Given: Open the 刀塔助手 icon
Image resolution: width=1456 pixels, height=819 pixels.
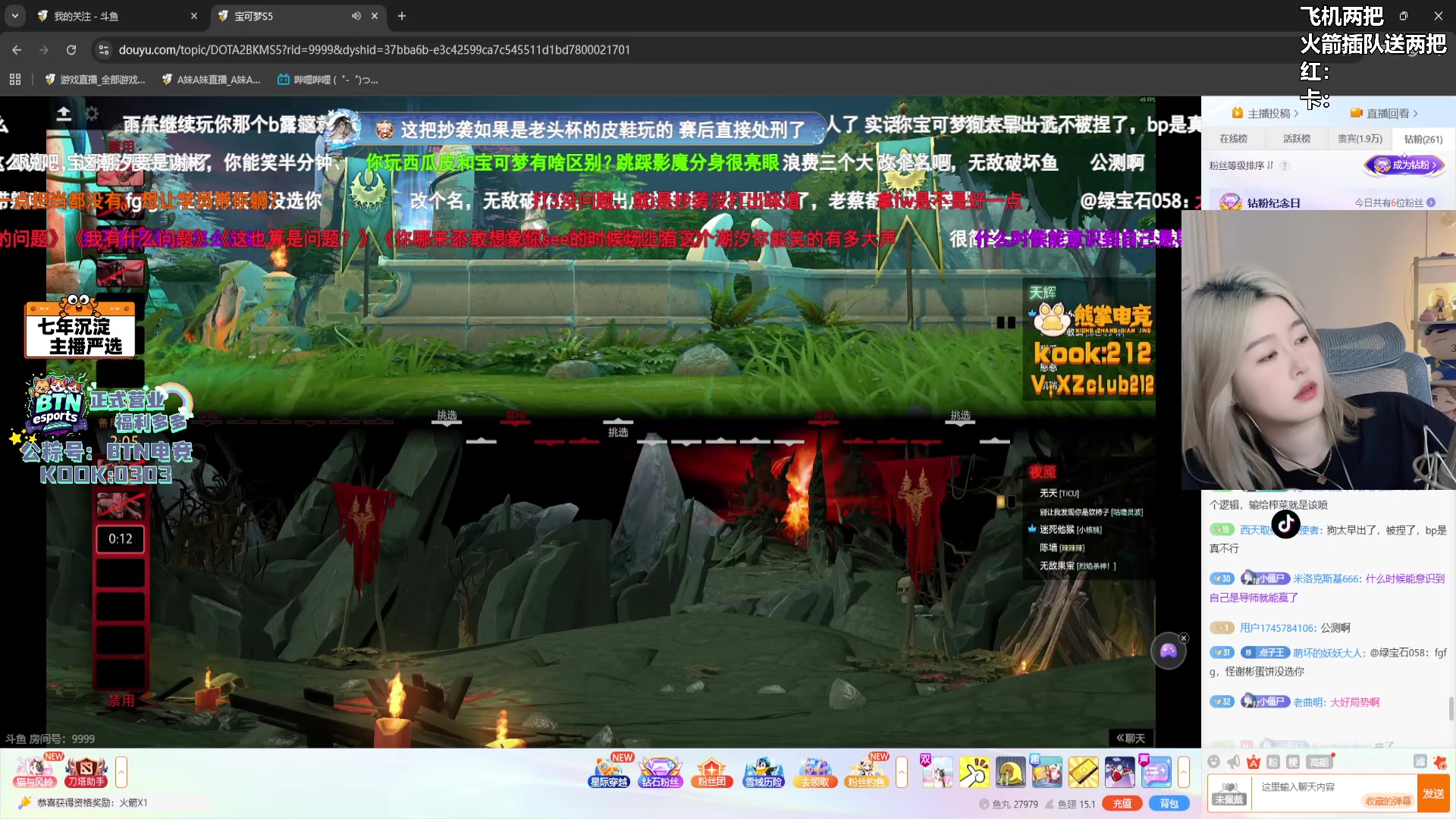Looking at the screenshot, I should pyautogui.click(x=86, y=772).
